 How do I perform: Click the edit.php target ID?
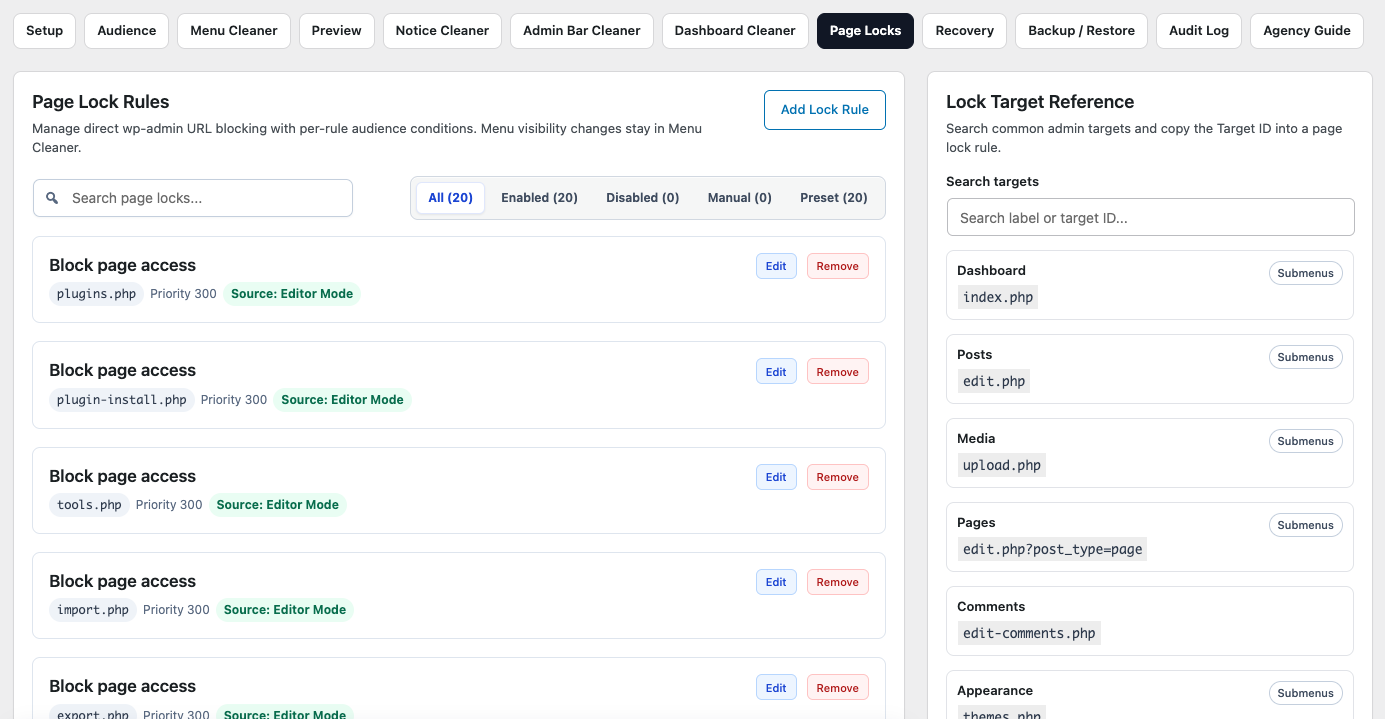994,381
